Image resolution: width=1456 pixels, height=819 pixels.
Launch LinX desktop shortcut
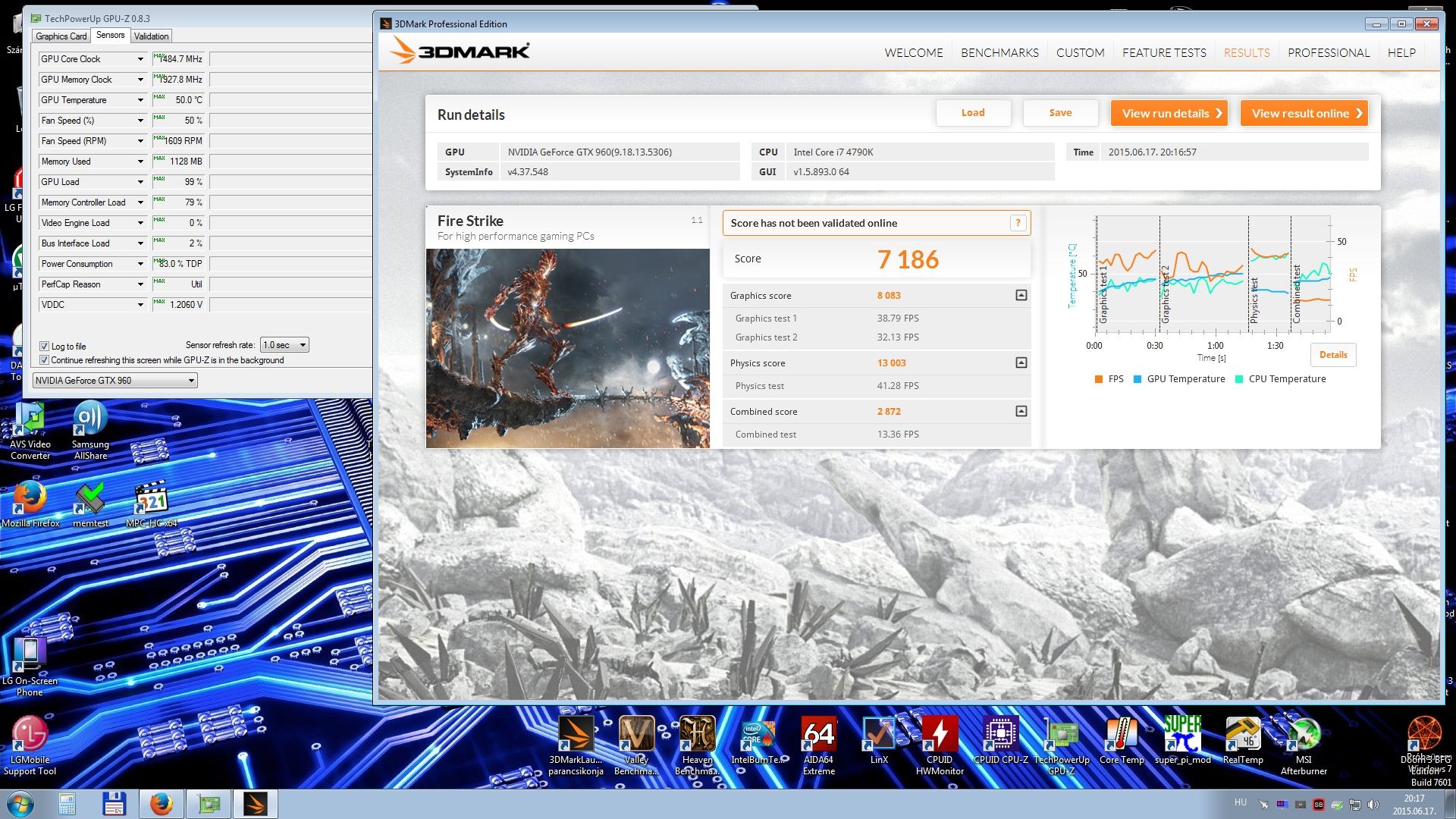pyautogui.click(x=879, y=740)
